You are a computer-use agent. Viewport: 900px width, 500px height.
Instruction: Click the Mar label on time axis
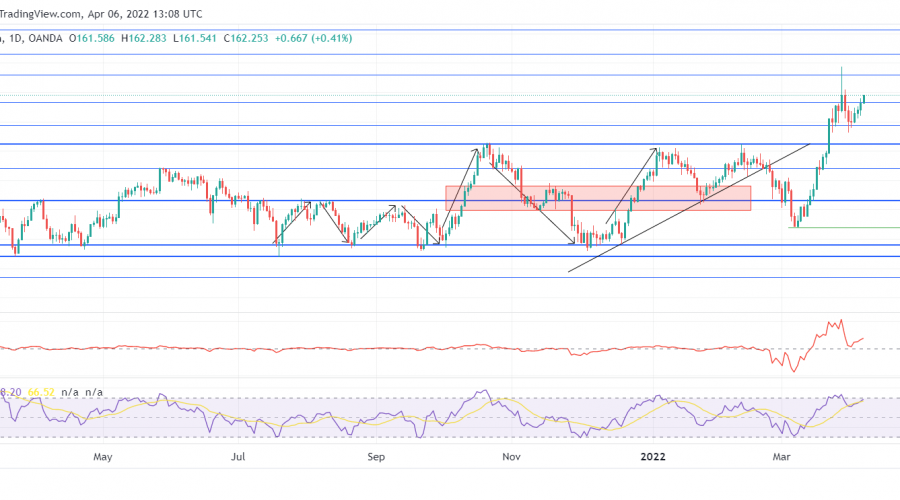pos(781,457)
